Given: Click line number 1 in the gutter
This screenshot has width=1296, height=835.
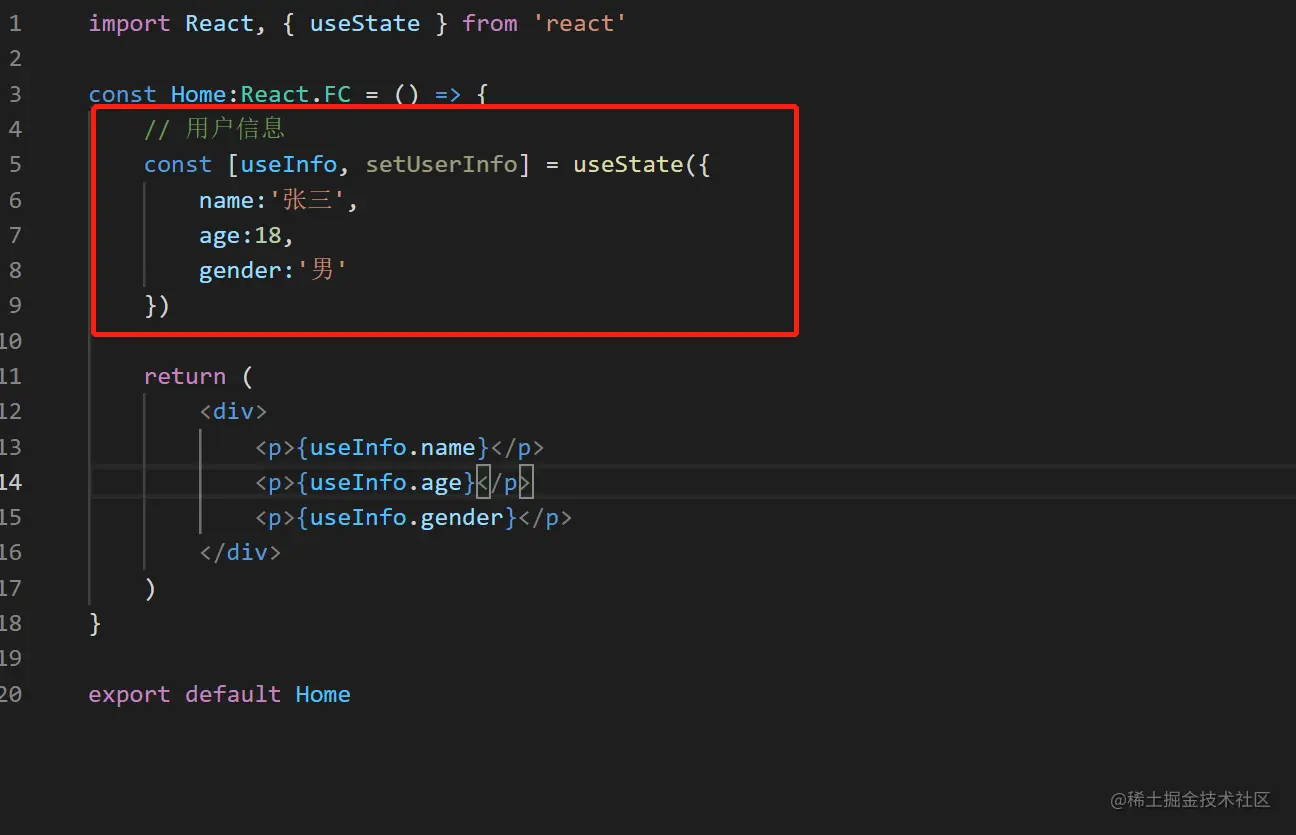Looking at the screenshot, I should click(14, 24).
